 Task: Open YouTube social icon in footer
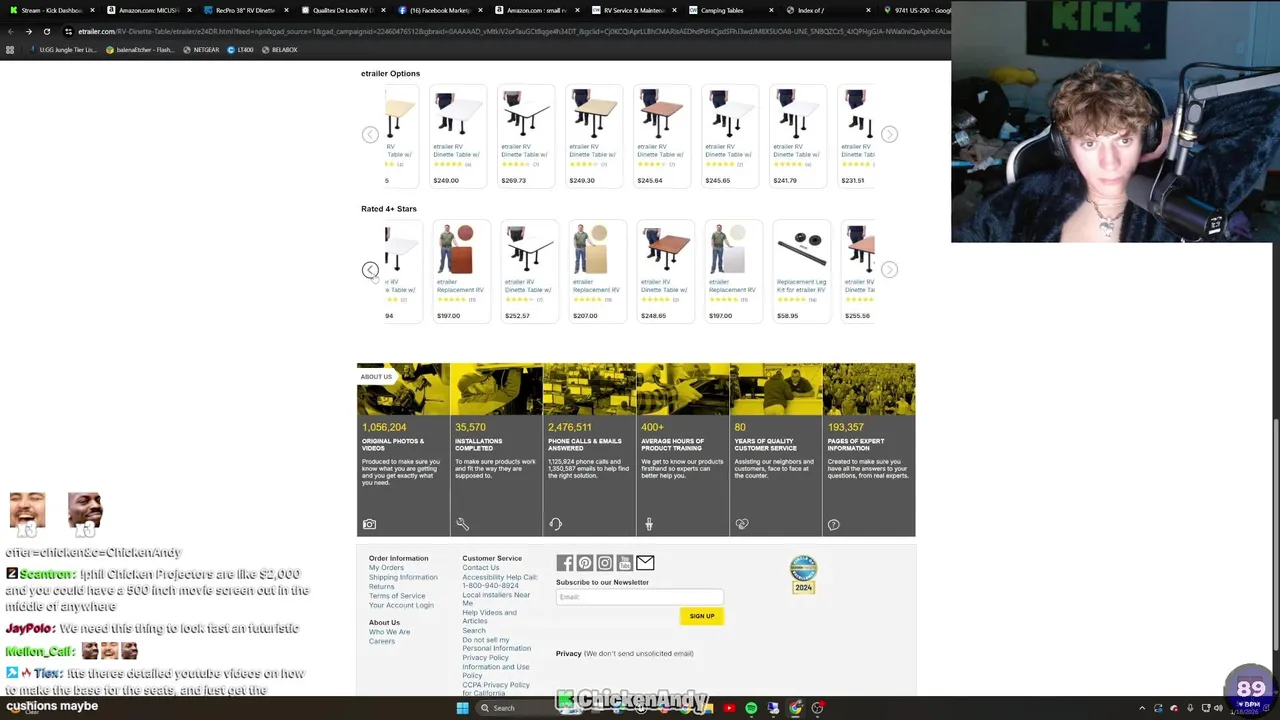625,563
